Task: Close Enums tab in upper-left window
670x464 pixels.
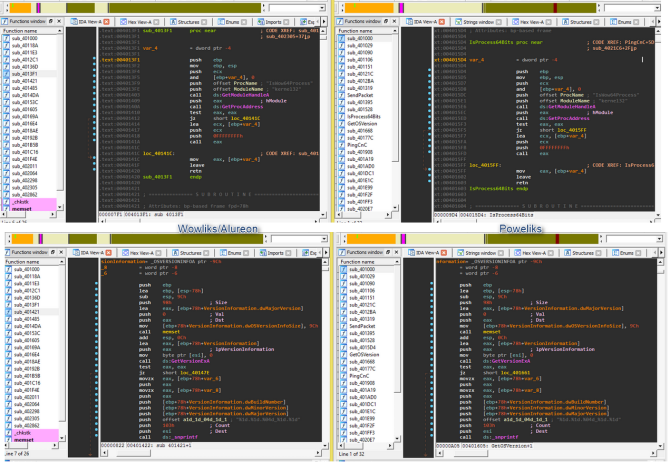Action: coord(244,21)
